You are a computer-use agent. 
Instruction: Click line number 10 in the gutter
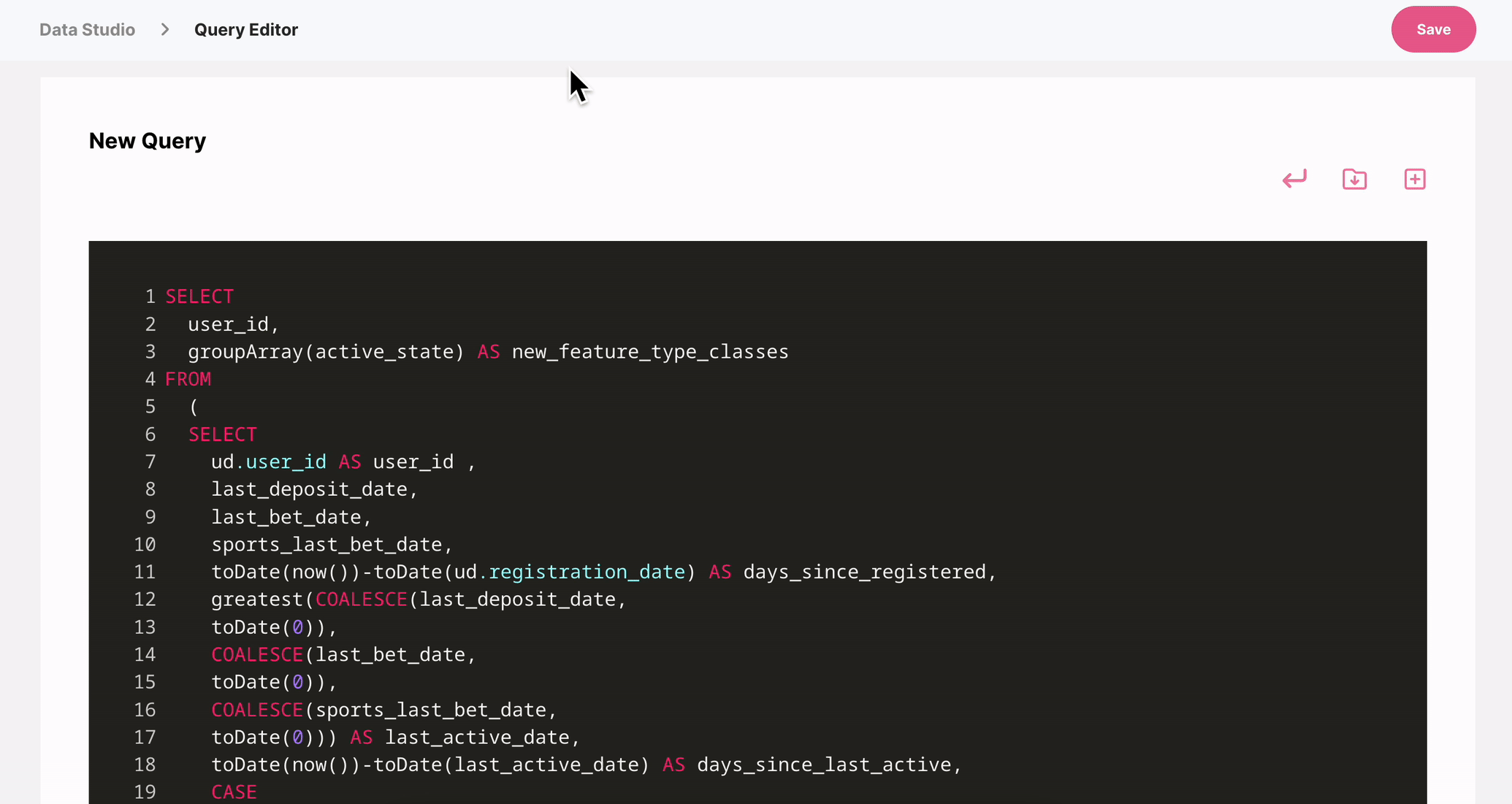point(145,544)
